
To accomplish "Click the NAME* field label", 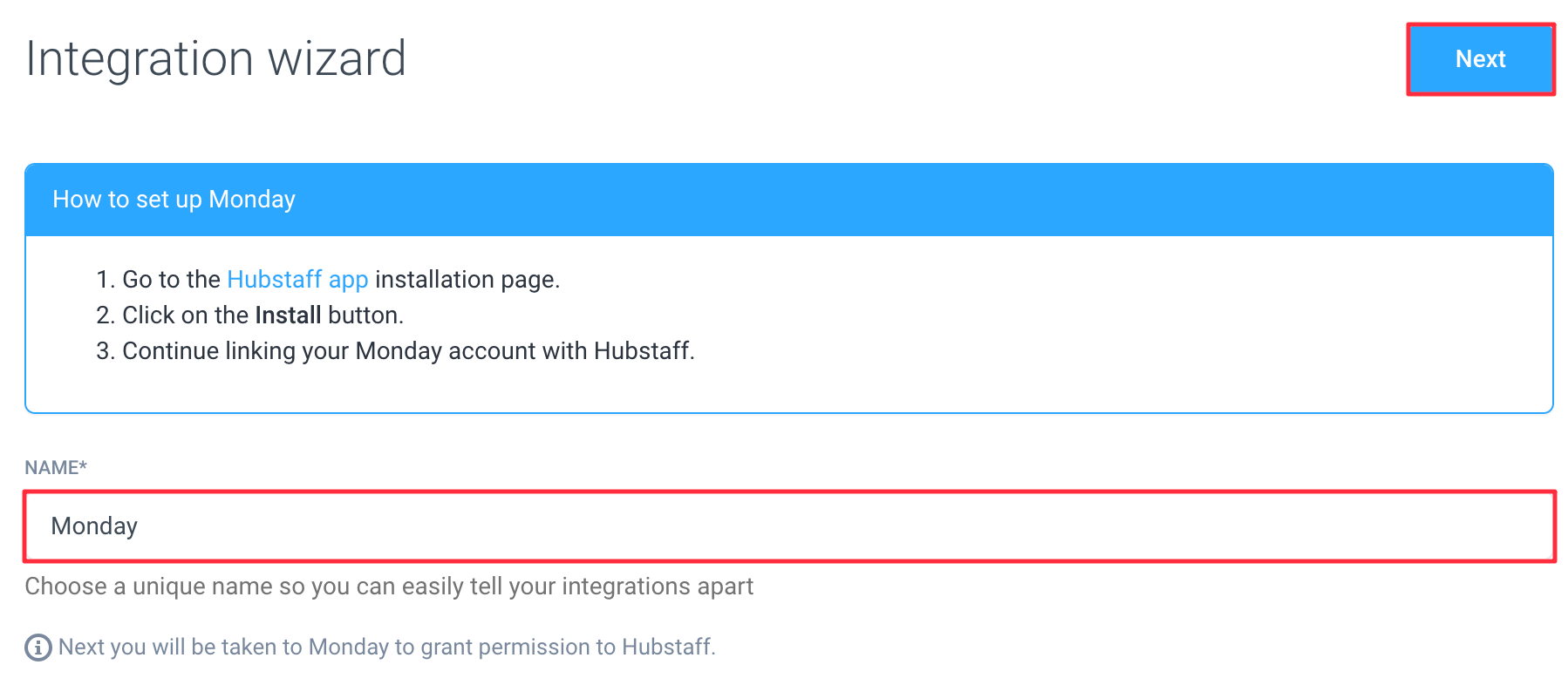I will [x=56, y=468].
